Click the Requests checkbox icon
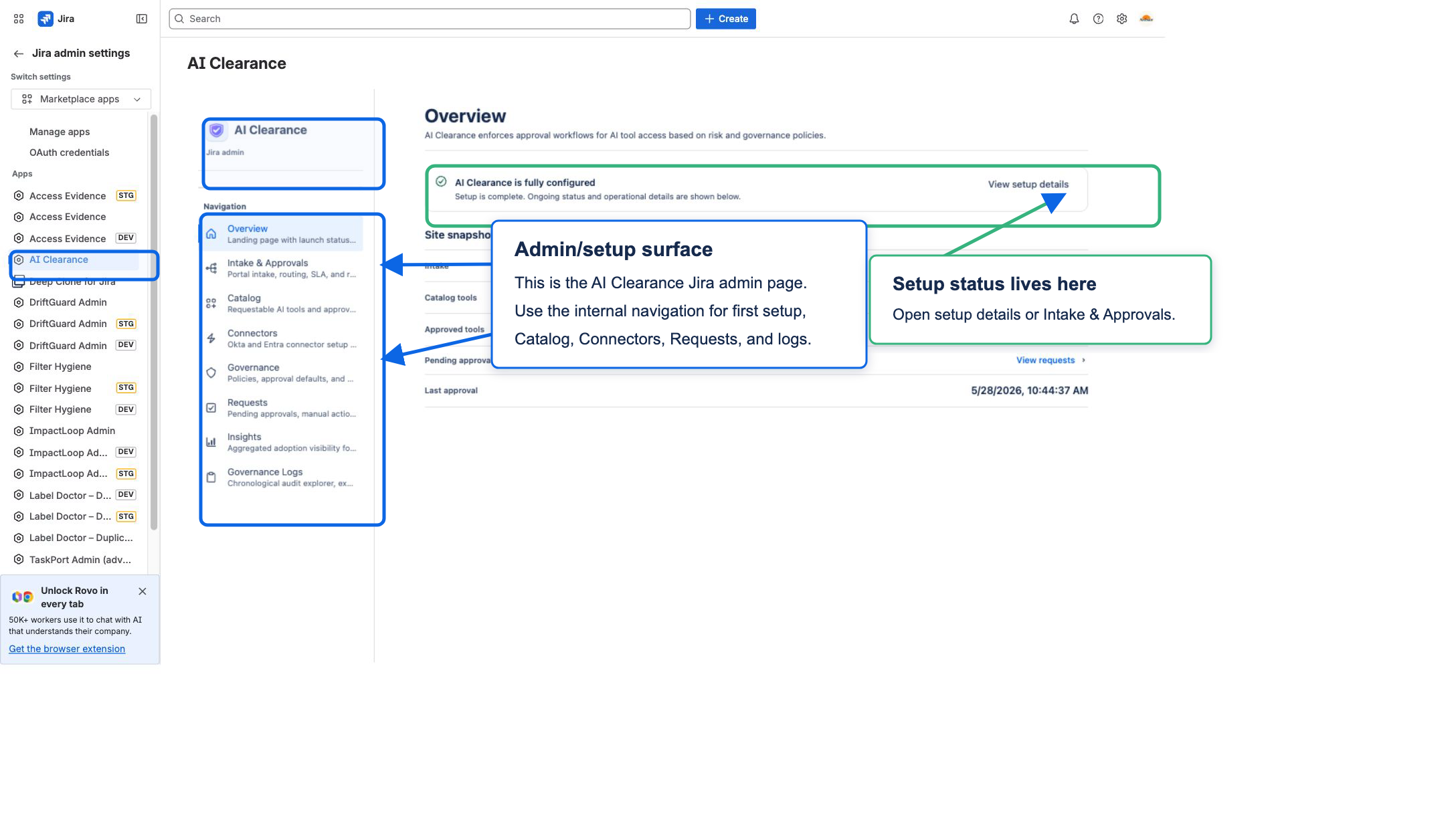This screenshot has width=1456, height=830. pyautogui.click(x=211, y=407)
